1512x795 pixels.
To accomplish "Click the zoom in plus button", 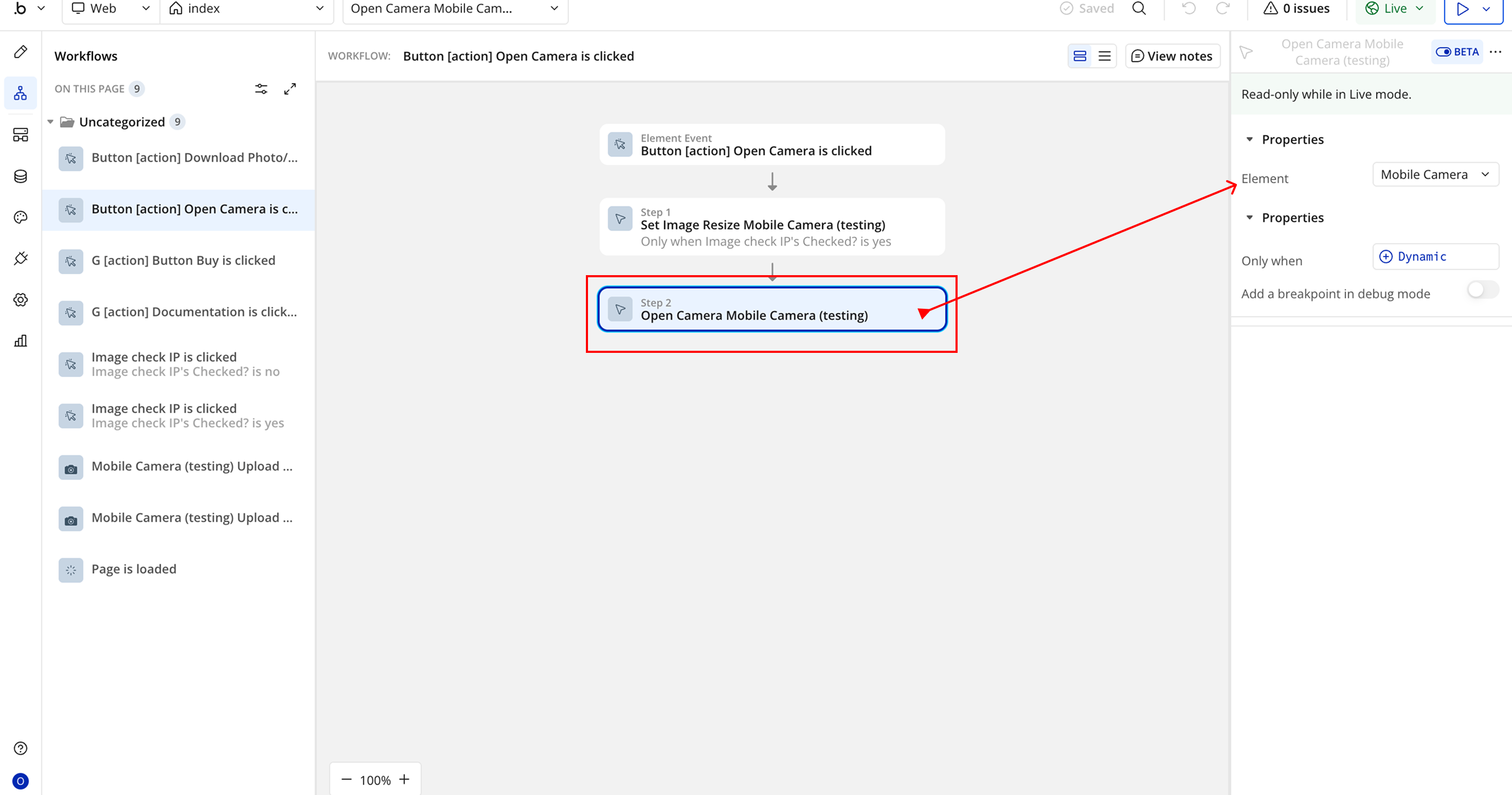I will pos(404,779).
